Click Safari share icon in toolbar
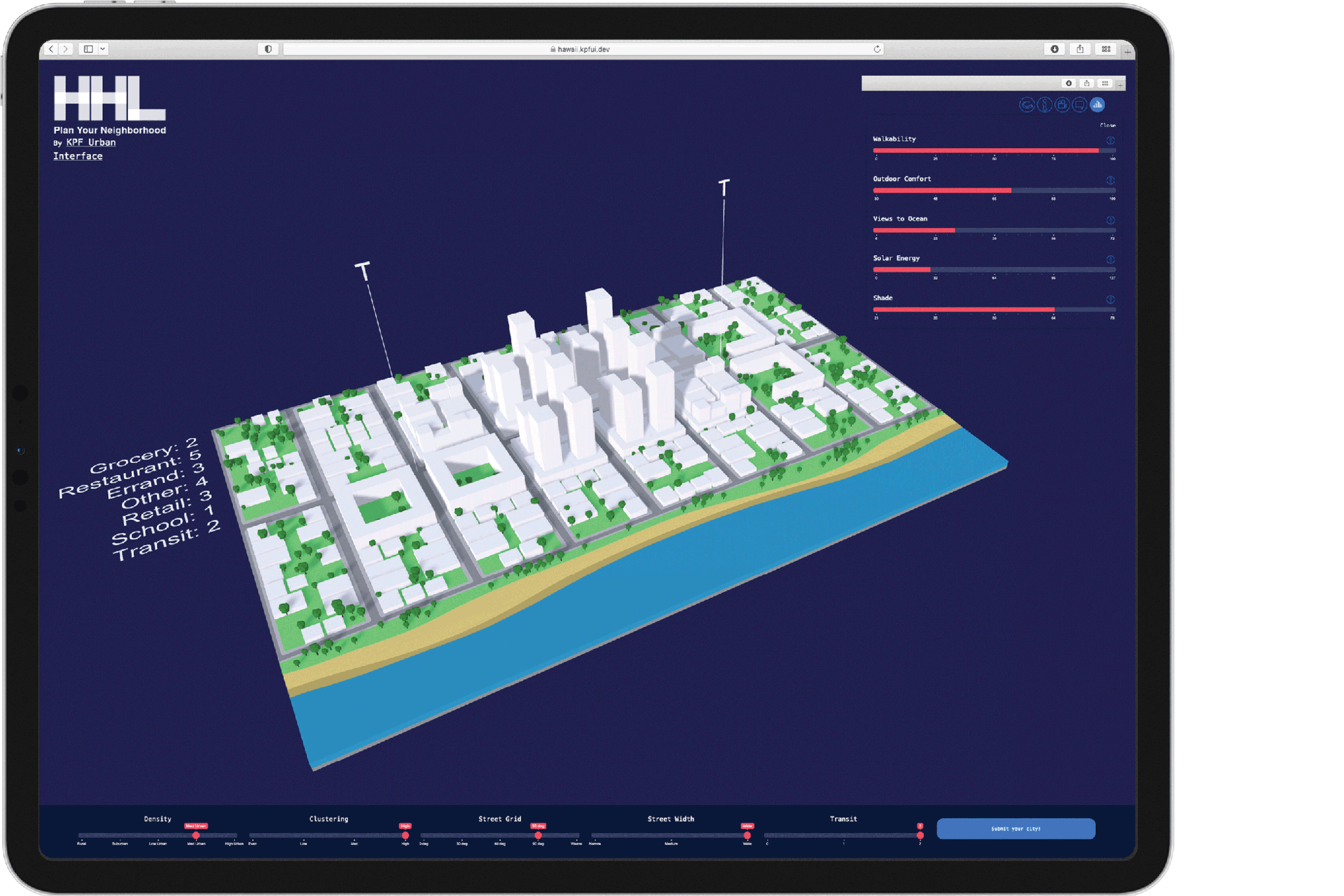Image resolution: width=1344 pixels, height=896 pixels. tap(1080, 49)
